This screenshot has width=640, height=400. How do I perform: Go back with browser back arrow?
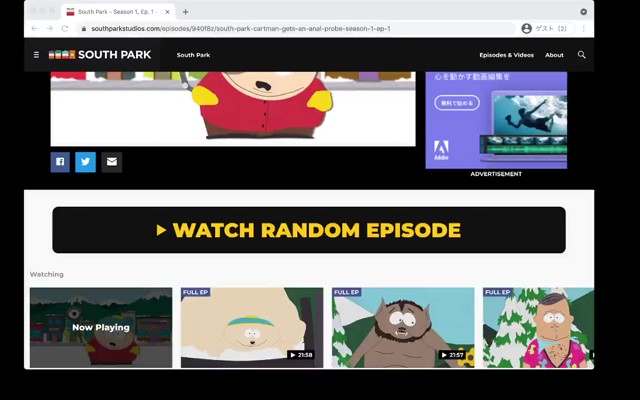34,29
